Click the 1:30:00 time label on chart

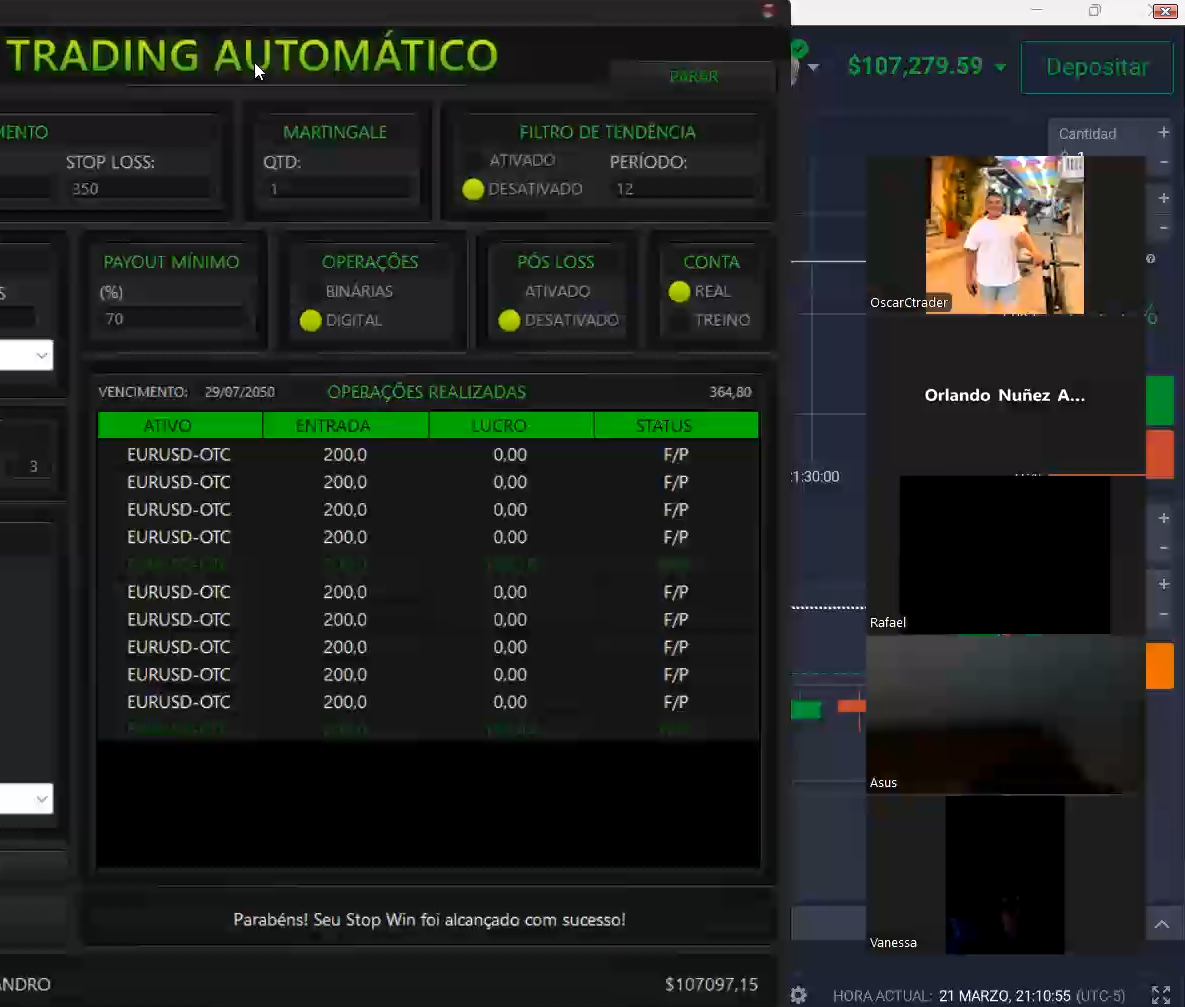(x=815, y=477)
